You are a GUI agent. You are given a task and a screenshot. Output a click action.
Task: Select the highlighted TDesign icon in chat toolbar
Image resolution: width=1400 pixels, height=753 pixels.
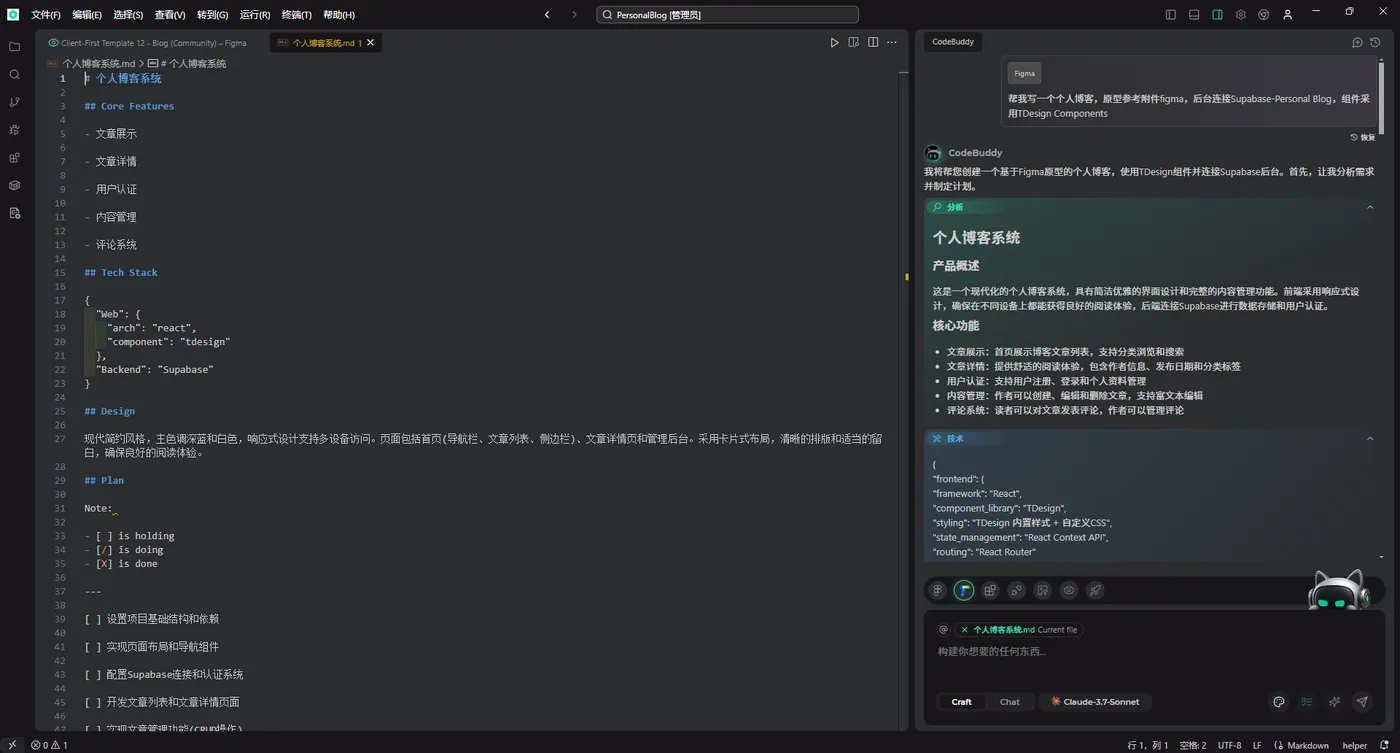point(964,591)
